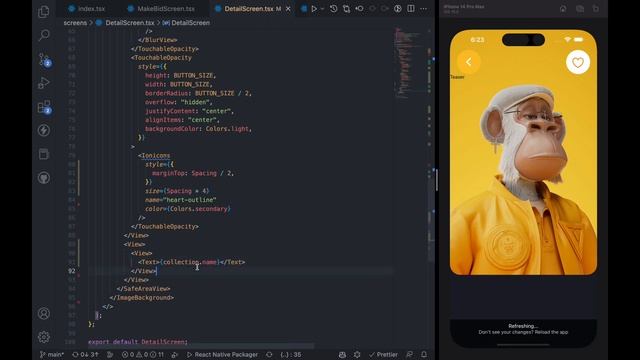Viewport: 640px width, 360px height.
Task: Click React Native Packager status item
Action: 222,355
